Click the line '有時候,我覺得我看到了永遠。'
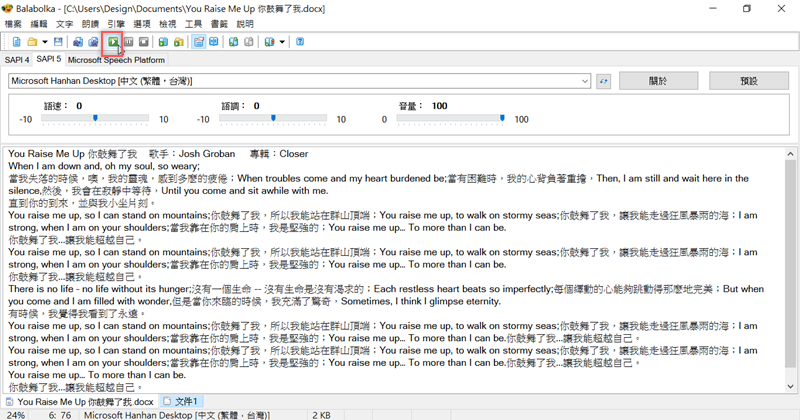 pos(77,313)
